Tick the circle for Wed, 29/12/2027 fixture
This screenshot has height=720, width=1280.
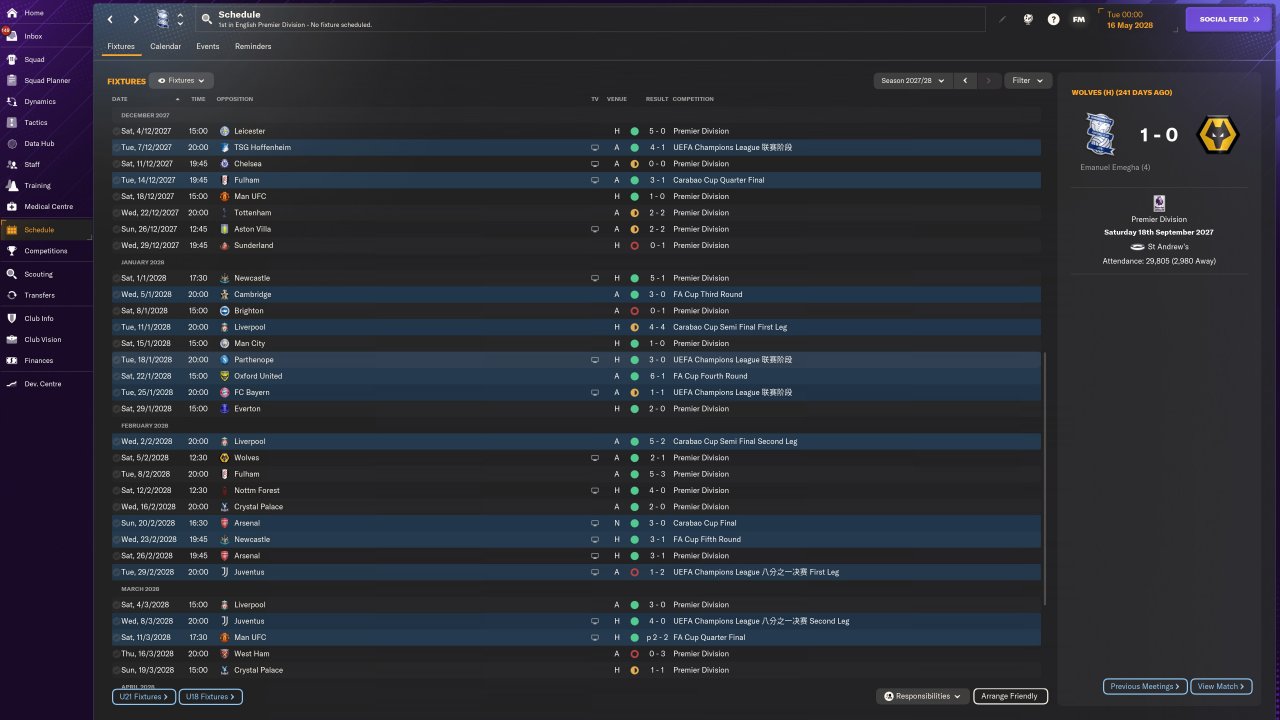pyautogui.click(x=116, y=245)
